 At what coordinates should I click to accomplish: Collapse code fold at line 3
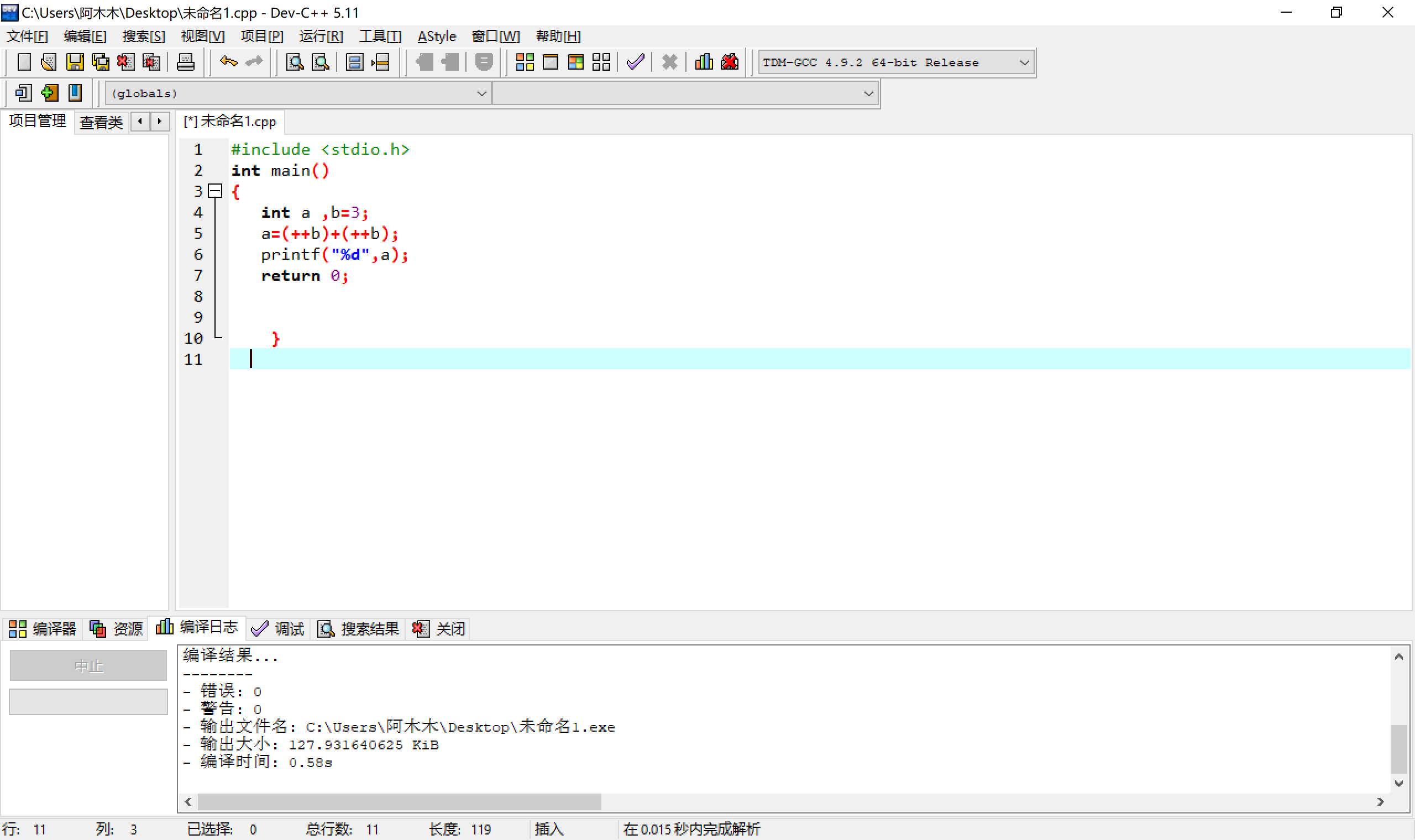click(215, 191)
